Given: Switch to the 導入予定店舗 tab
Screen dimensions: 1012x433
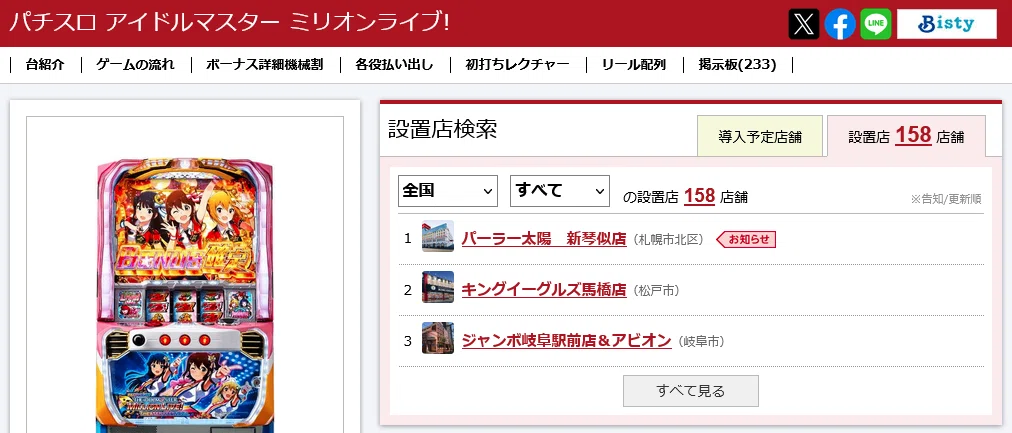Looking at the screenshot, I should 760,136.
